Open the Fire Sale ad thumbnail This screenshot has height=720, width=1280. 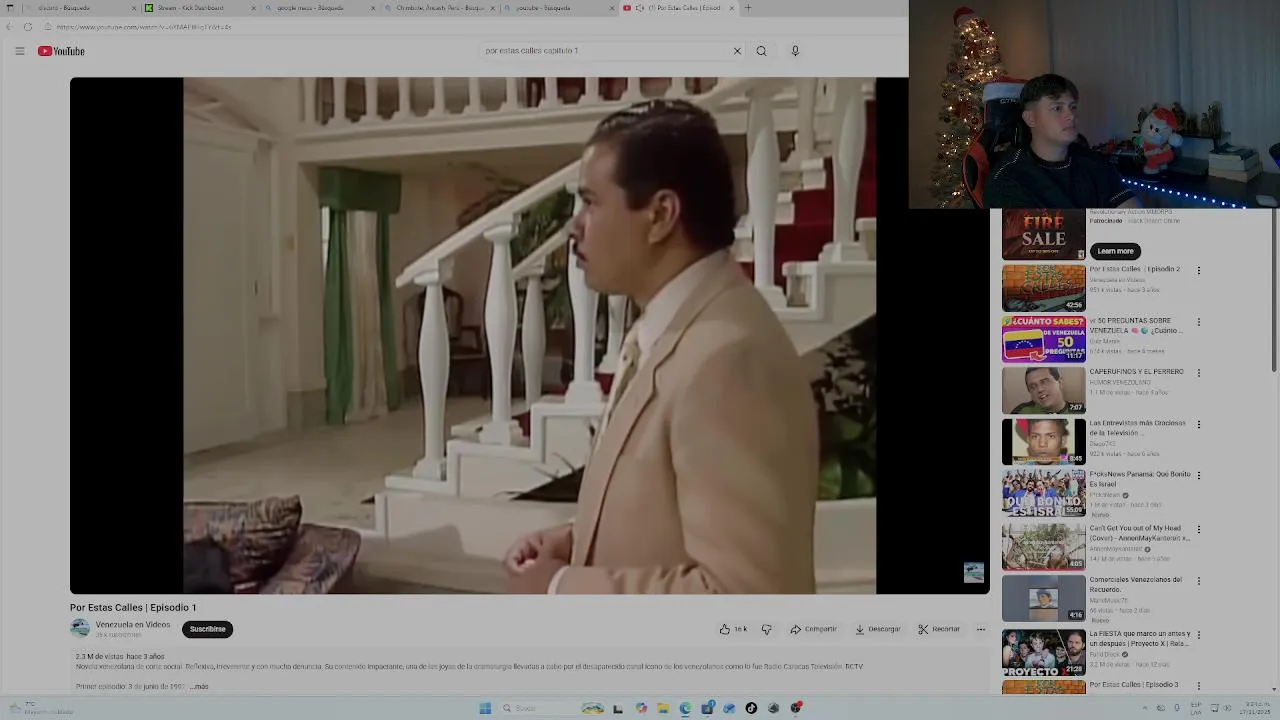(x=1043, y=235)
